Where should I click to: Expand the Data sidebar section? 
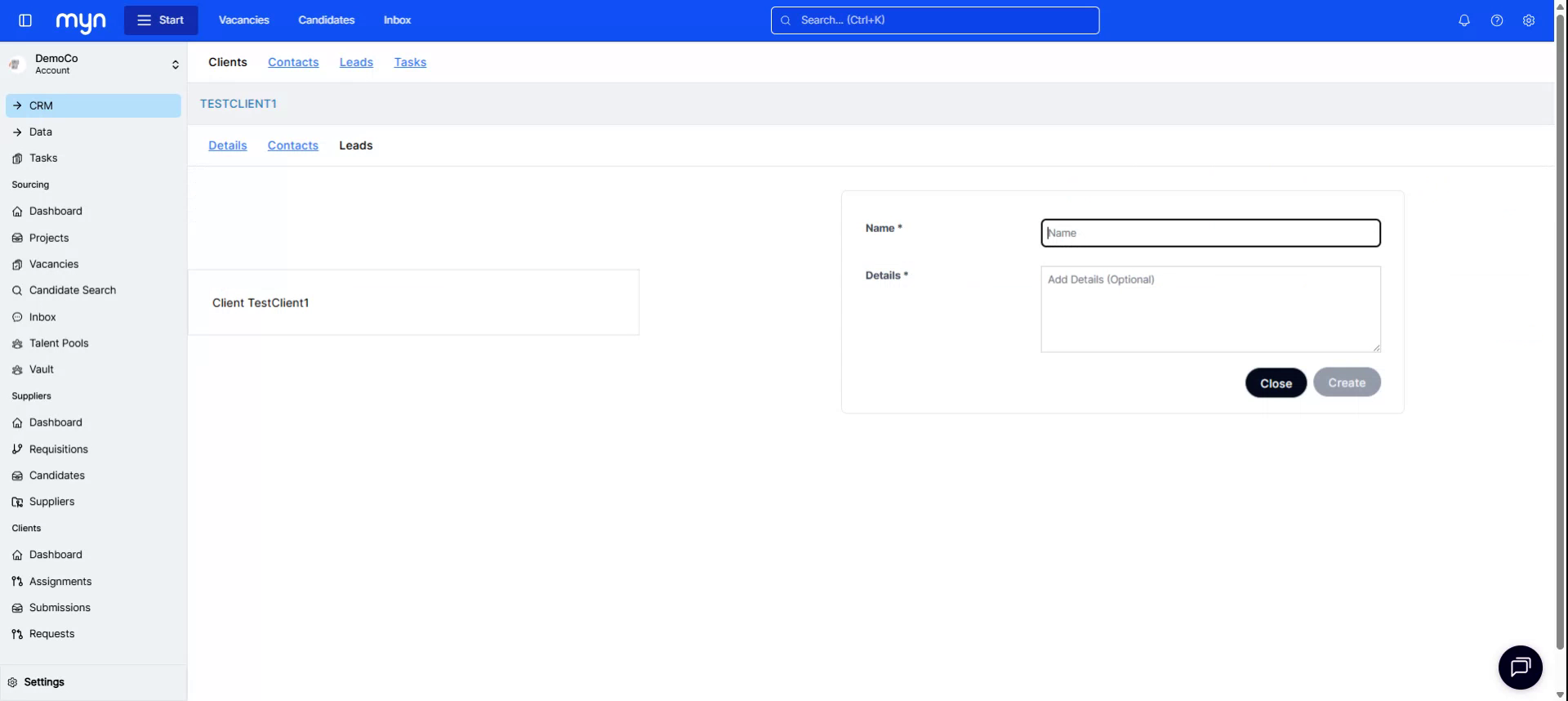tap(41, 132)
